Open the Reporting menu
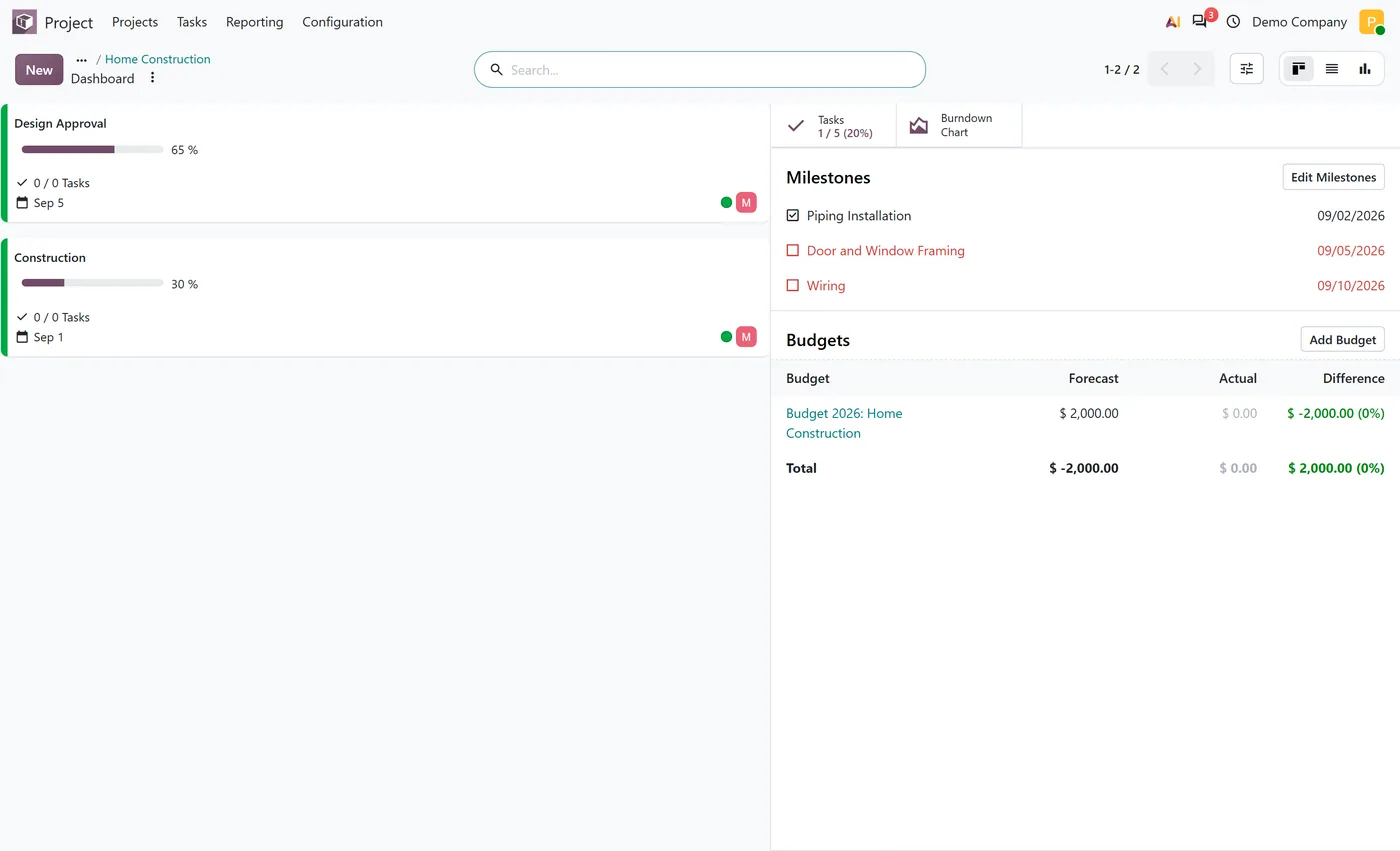The image size is (1400, 851). [254, 22]
